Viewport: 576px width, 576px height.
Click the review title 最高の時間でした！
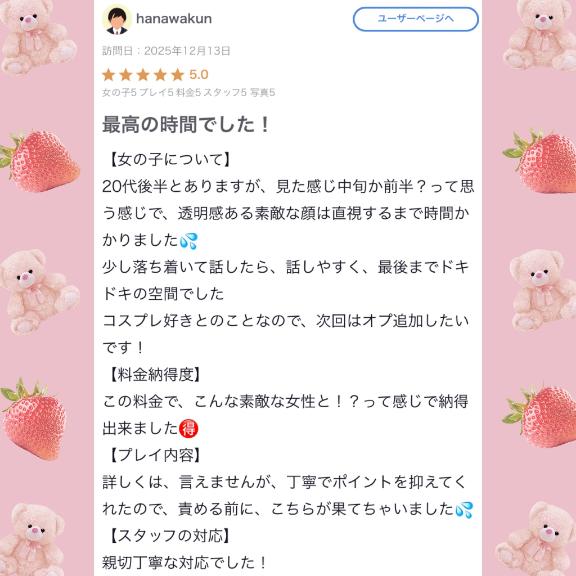click(187, 125)
